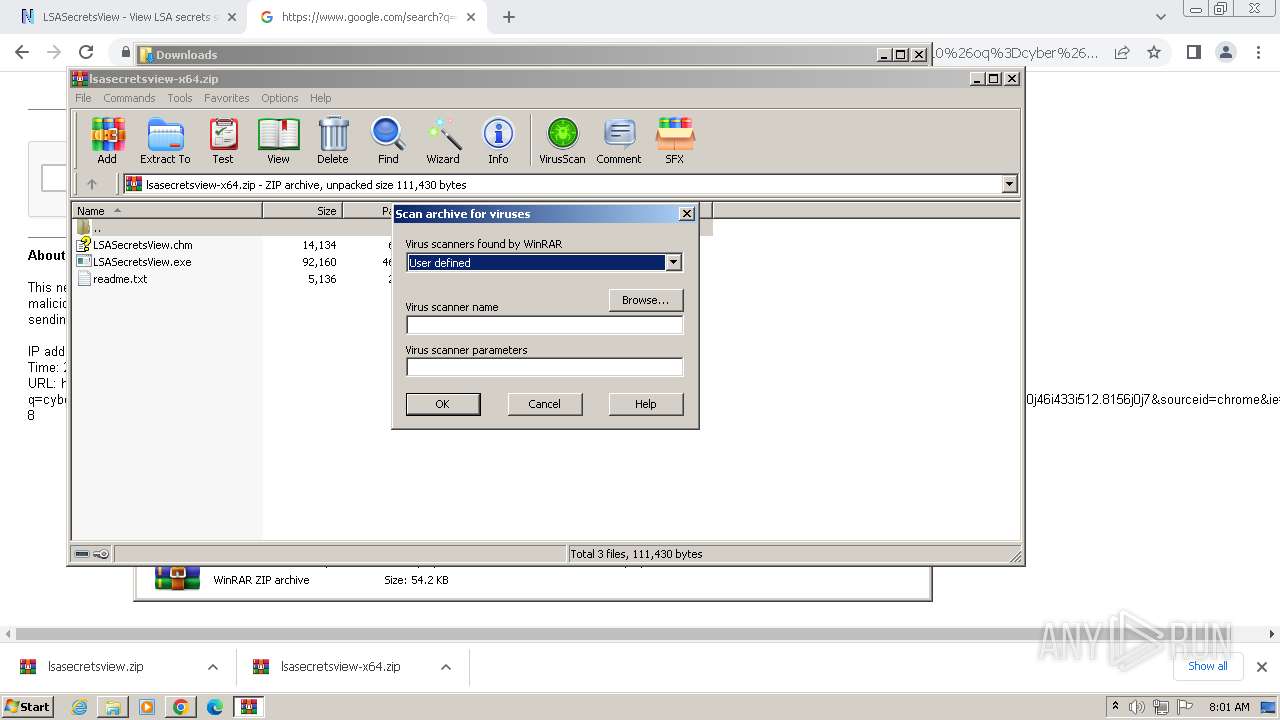The height and width of the screenshot is (720, 1280).
Task: Click OK in the scan dialog
Action: [443, 404]
